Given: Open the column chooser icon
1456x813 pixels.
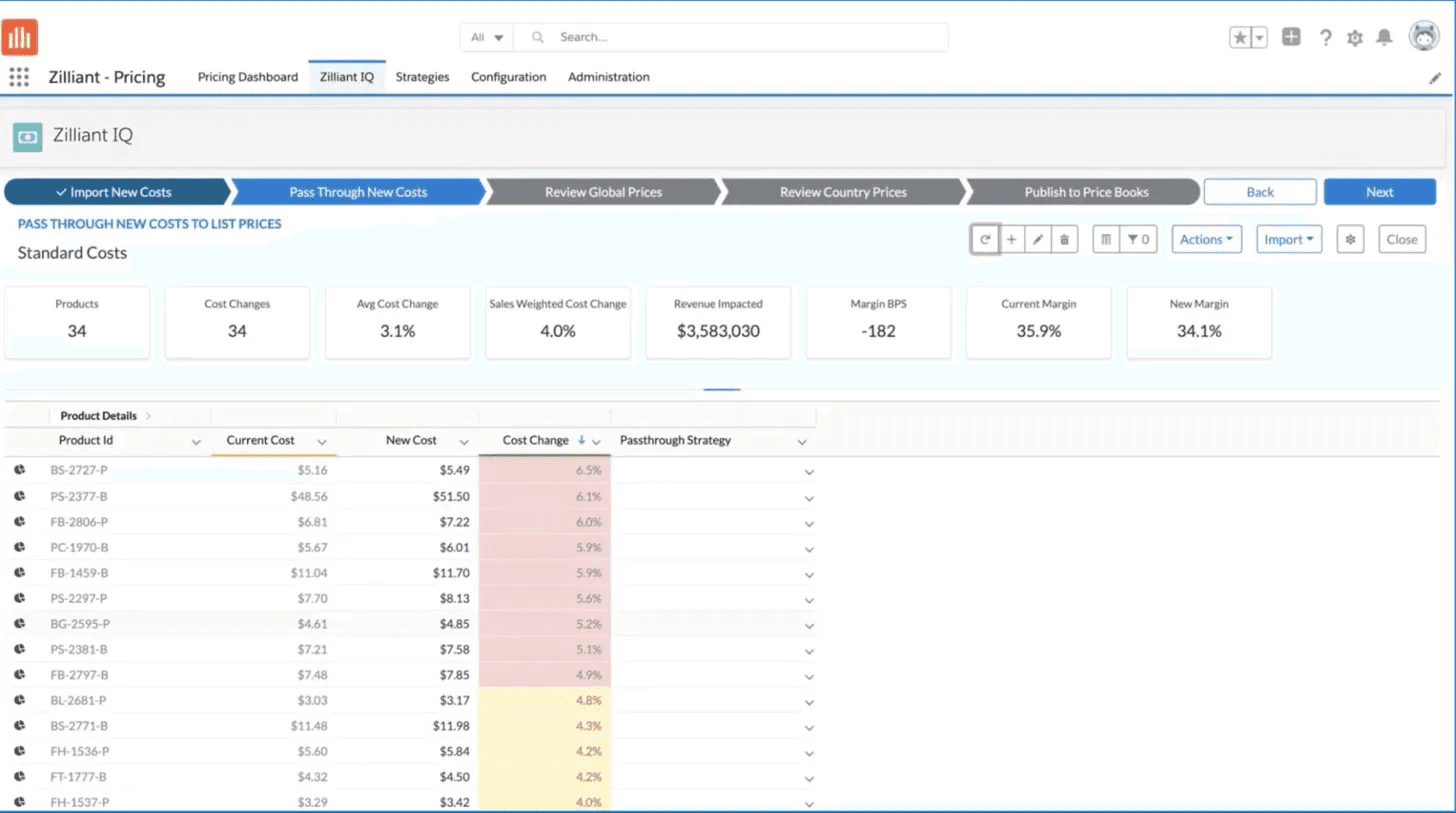Looking at the screenshot, I should (x=1106, y=240).
